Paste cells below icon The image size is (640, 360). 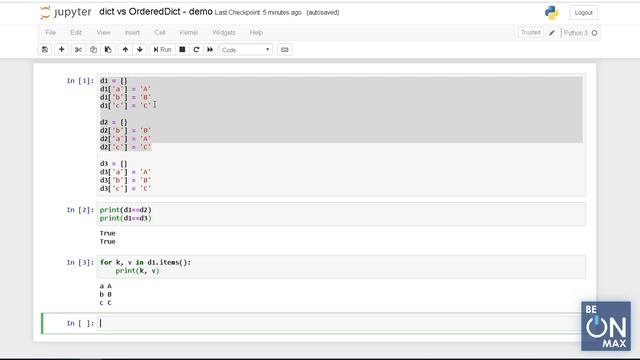click(x=108, y=49)
